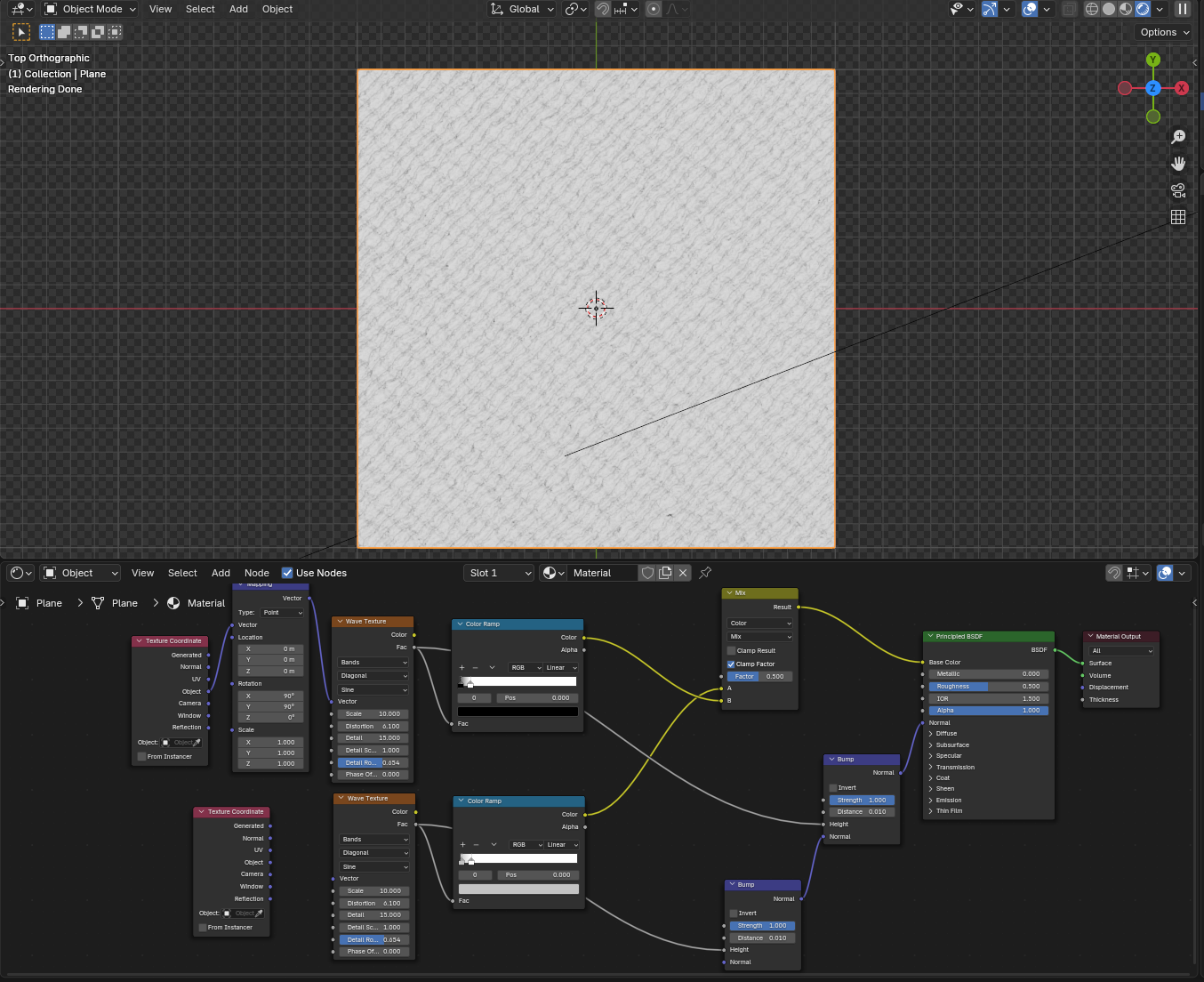Click the blue Z axis on navigation gizmo
The image size is (1204, 982).
tap(1153, 88)
